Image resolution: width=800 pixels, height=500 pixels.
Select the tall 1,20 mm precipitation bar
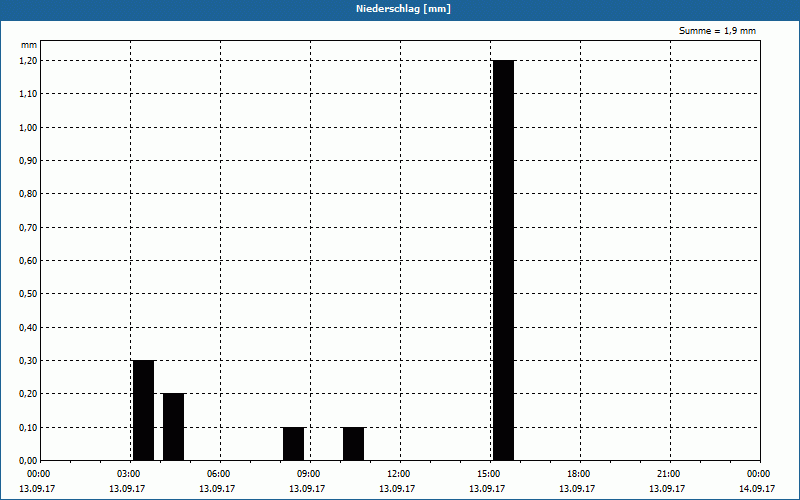click(504, 260)
